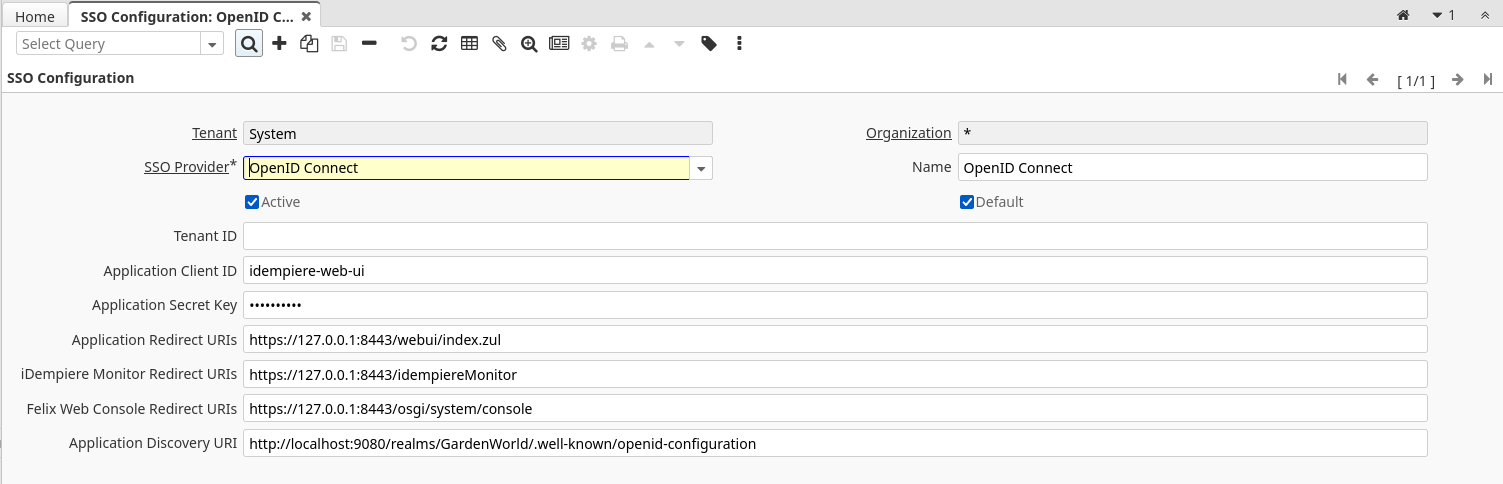Image resolution: width=1503 pixels, height=484 pixels.
Task: Click the Find record magnifier icon
Action: 249,44
